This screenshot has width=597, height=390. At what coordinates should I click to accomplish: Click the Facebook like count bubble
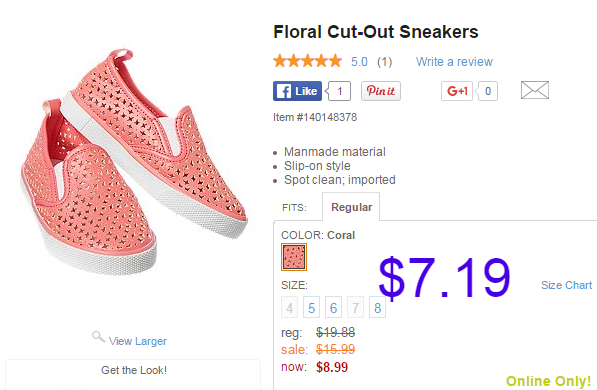[339, 91]
